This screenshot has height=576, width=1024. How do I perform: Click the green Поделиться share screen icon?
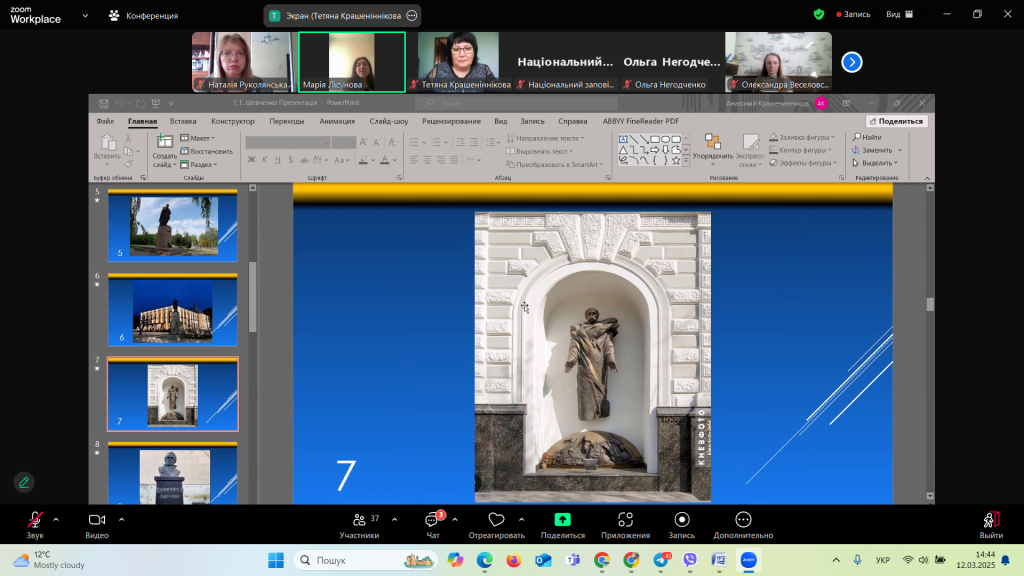[563, 520]
